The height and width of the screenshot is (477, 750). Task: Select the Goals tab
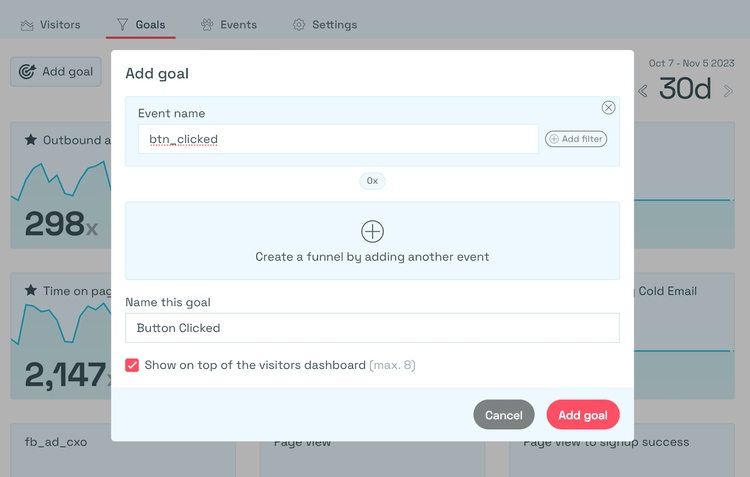tap(140, 24)
